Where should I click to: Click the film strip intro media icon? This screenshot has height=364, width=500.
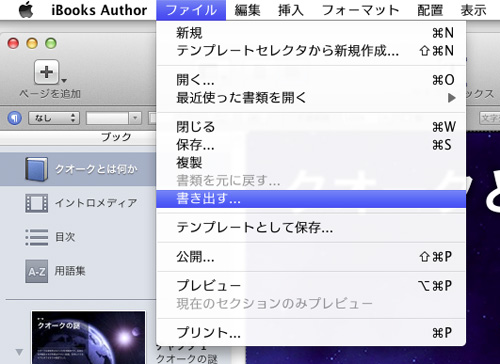click(37, 203)
